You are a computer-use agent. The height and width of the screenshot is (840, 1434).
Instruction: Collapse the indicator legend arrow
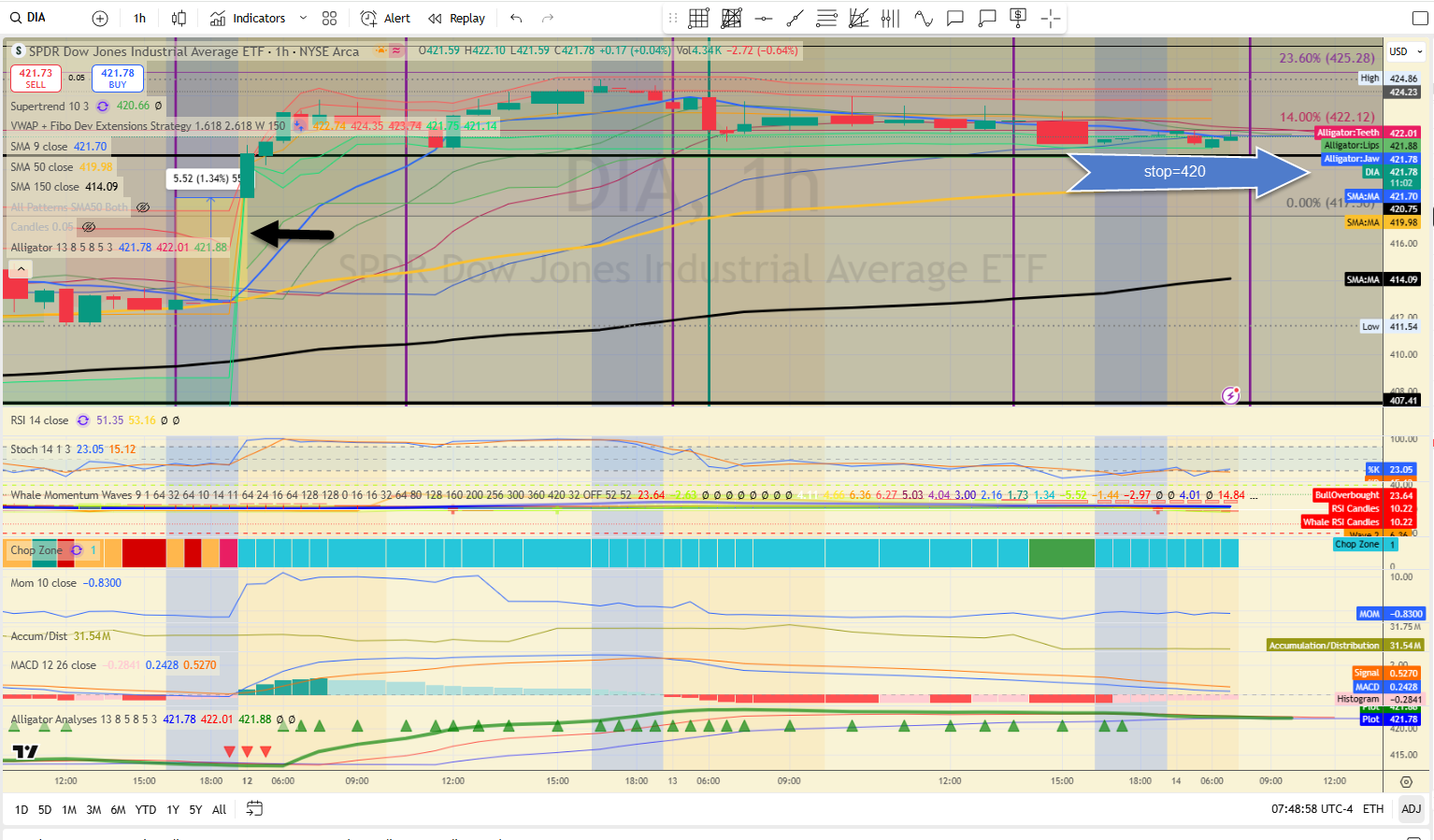pyautogui.click(x=19, y=269)
